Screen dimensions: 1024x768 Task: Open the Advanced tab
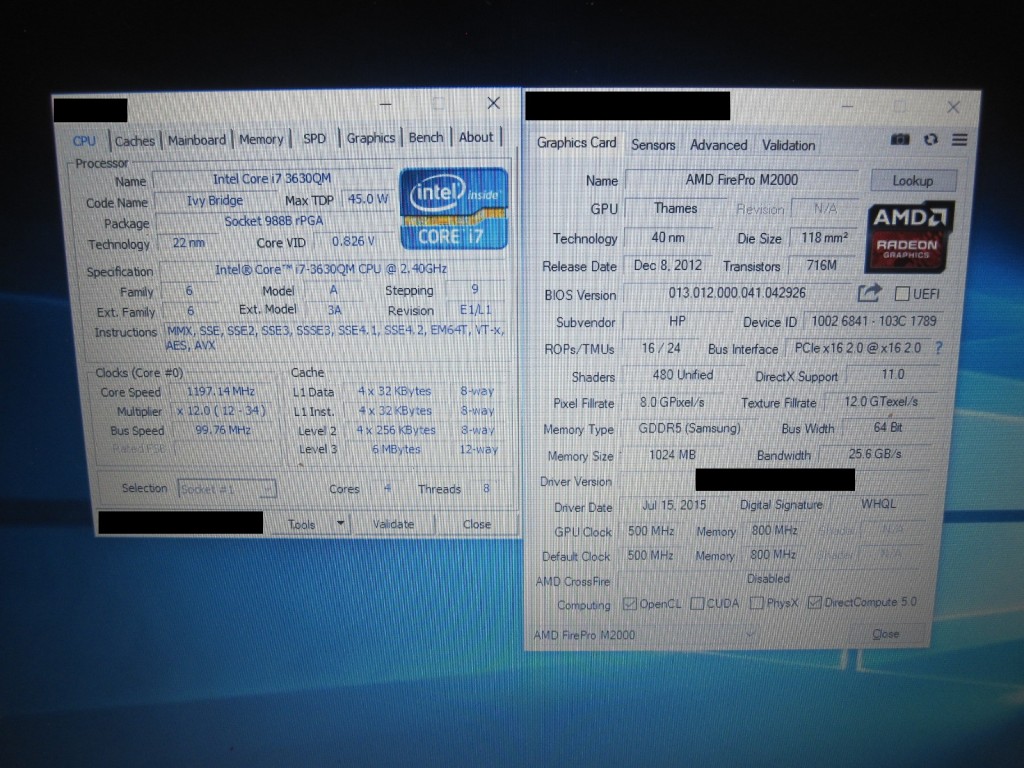718,145
